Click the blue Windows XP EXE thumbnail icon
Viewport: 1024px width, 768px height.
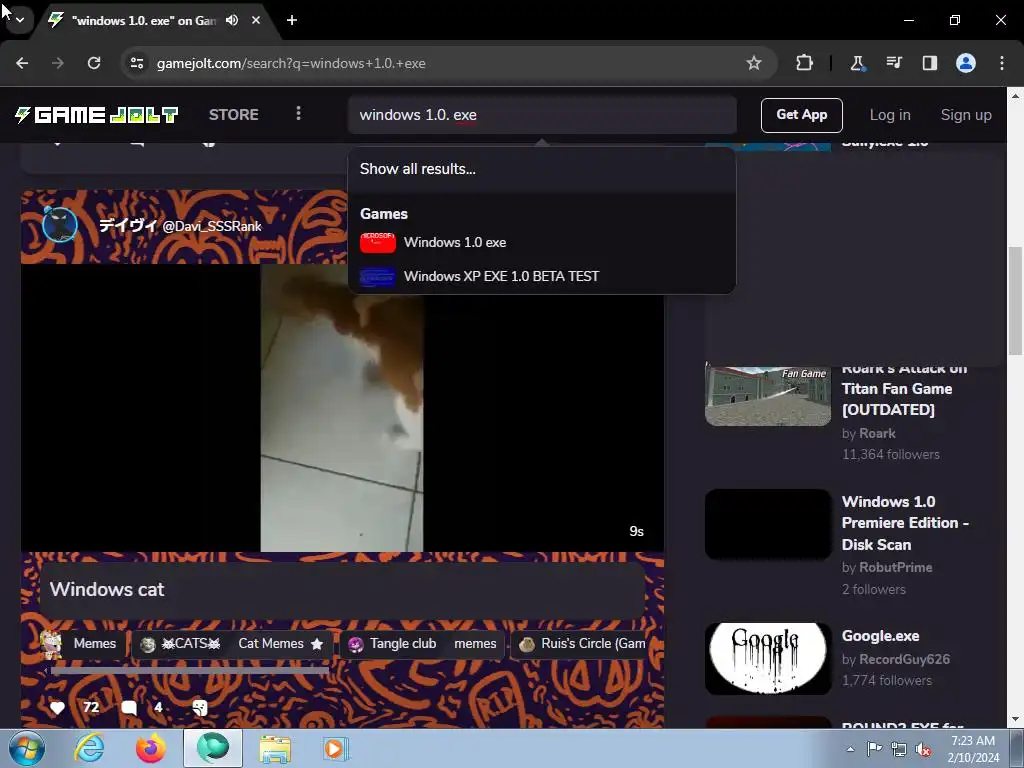pos(377,277)
